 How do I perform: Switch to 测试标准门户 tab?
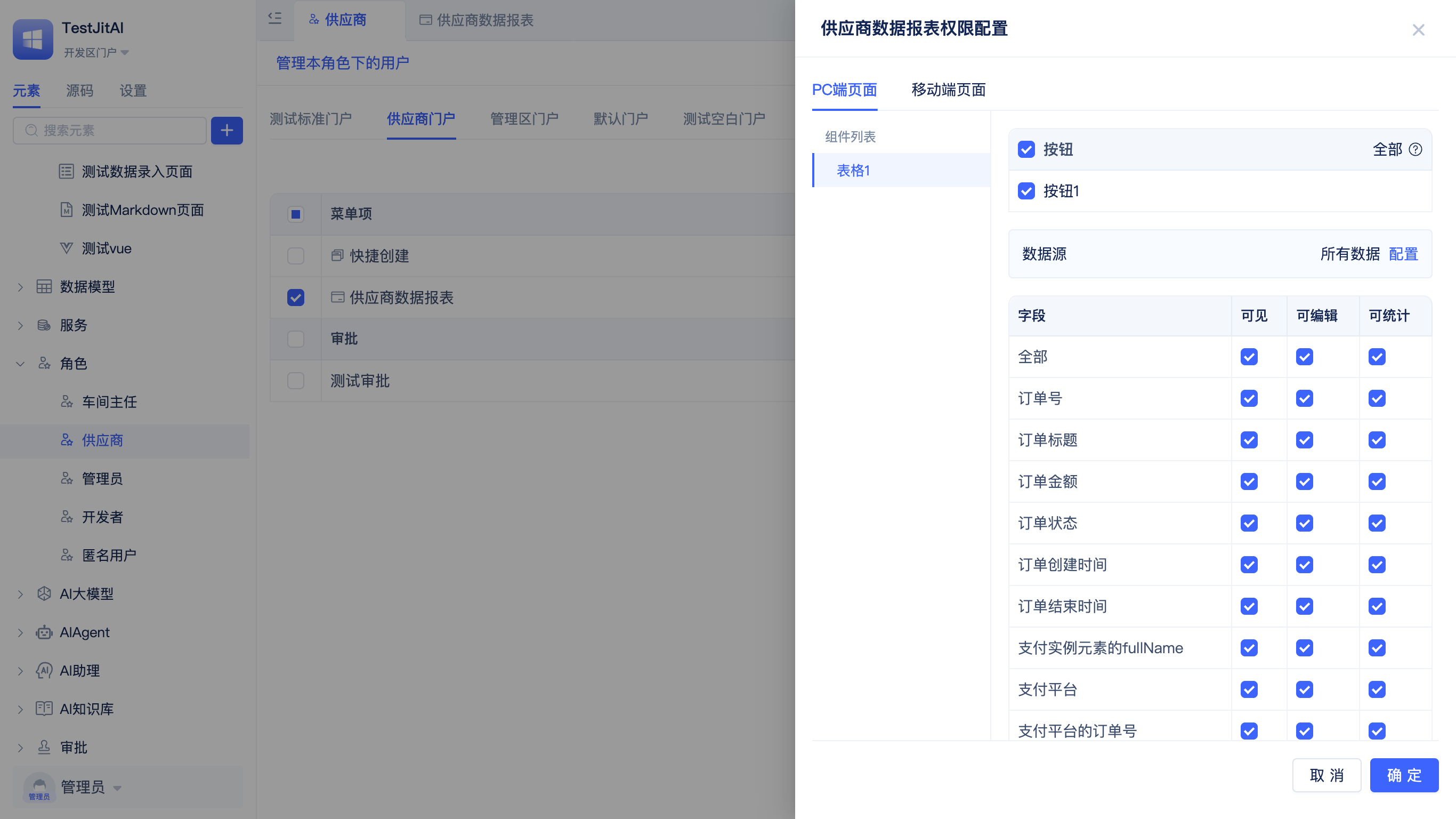(310, 119)
